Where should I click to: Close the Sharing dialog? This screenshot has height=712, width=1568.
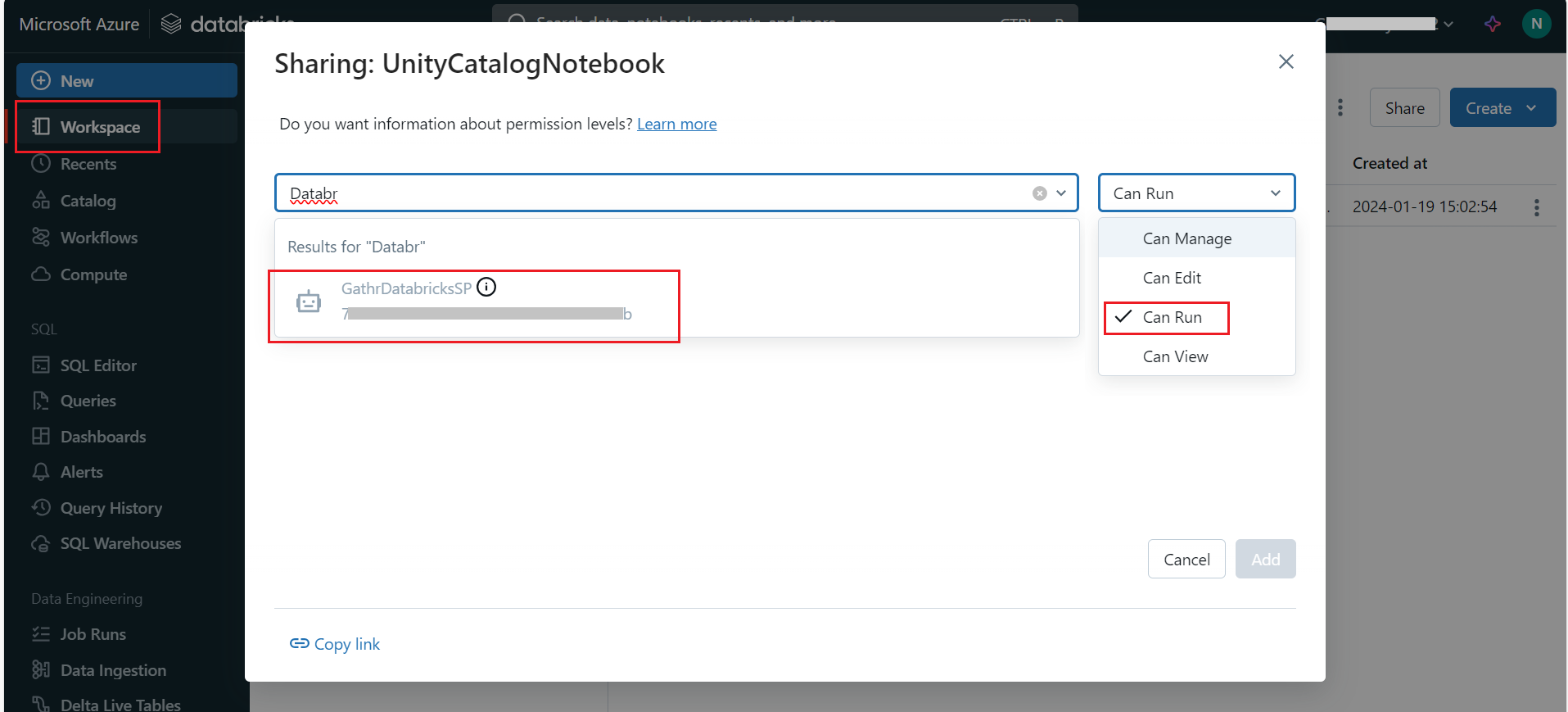pyautogui.click(x=1286, y=61)
